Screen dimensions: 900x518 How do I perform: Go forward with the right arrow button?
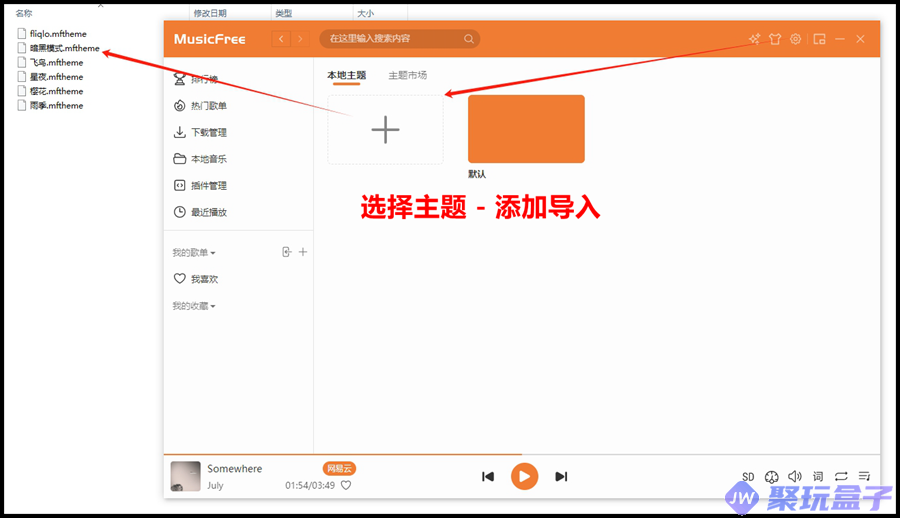pyautogui.click(x=300, y=39)
